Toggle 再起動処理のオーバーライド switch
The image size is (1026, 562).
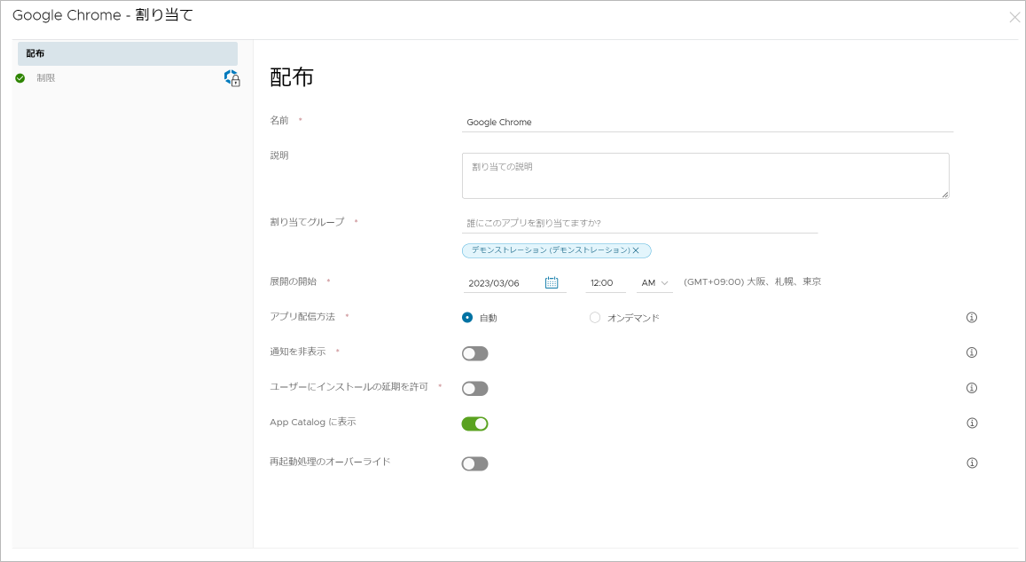coord(475,464)
